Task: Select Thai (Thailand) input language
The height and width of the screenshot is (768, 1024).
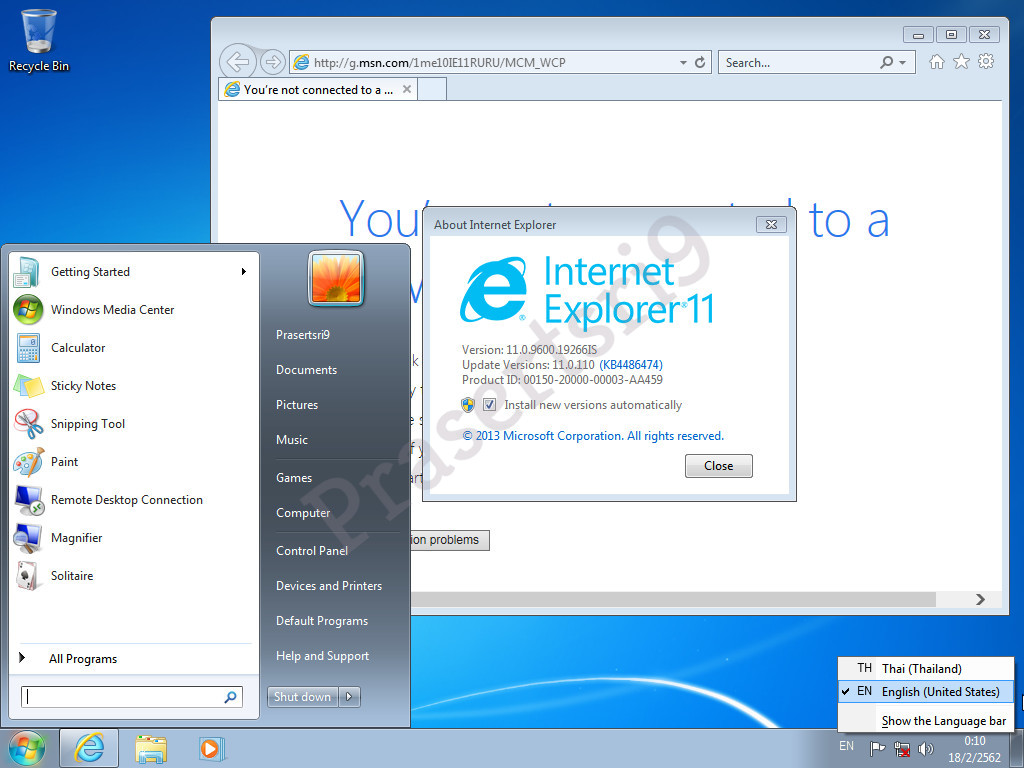Action: 926,669
